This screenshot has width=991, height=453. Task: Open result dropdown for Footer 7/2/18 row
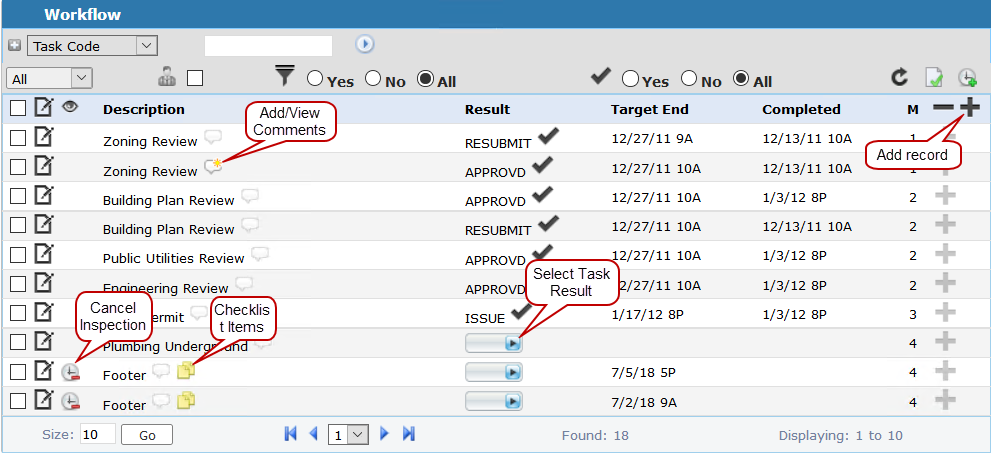pos(494,401)
